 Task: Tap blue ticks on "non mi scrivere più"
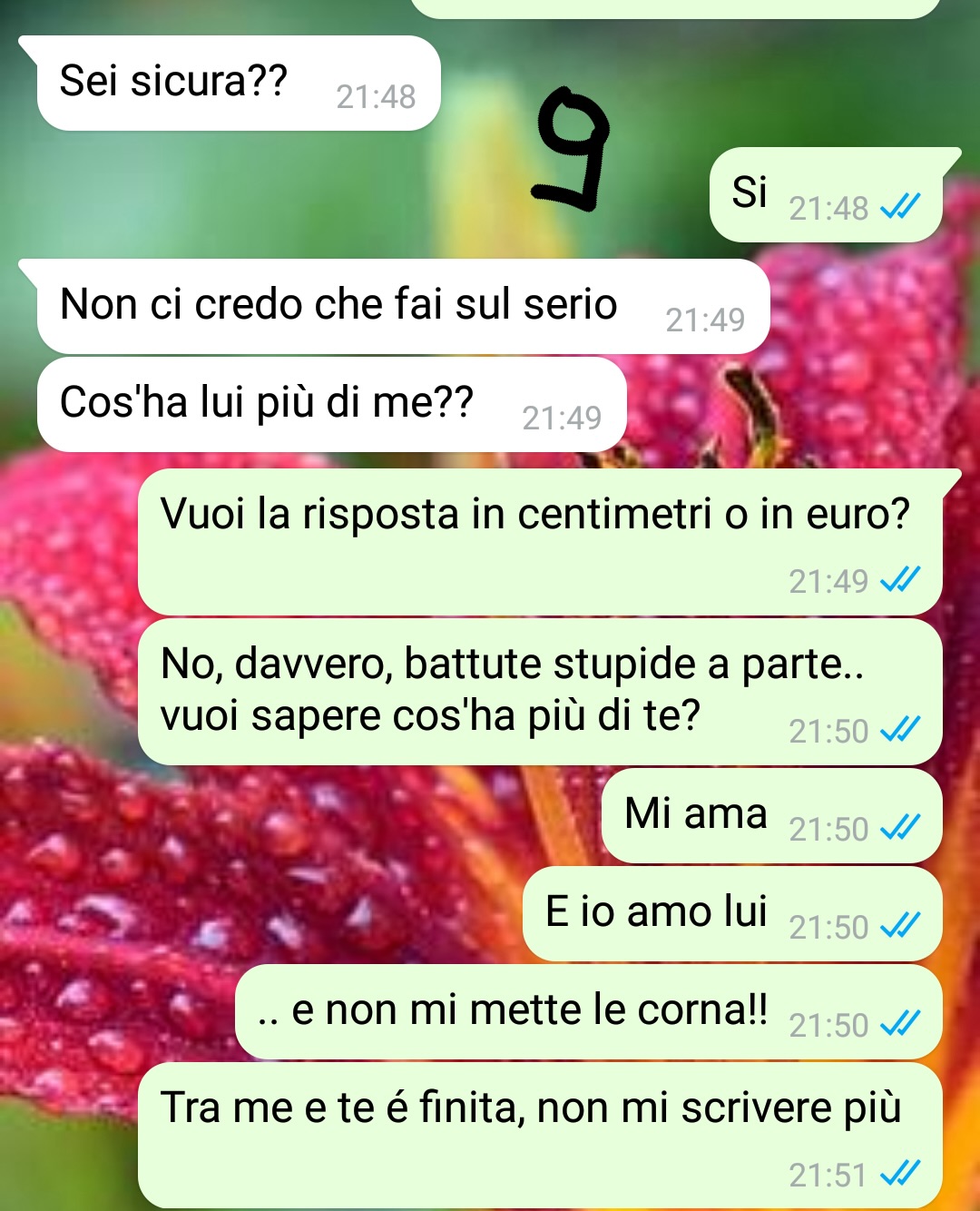coord(900,1175)
